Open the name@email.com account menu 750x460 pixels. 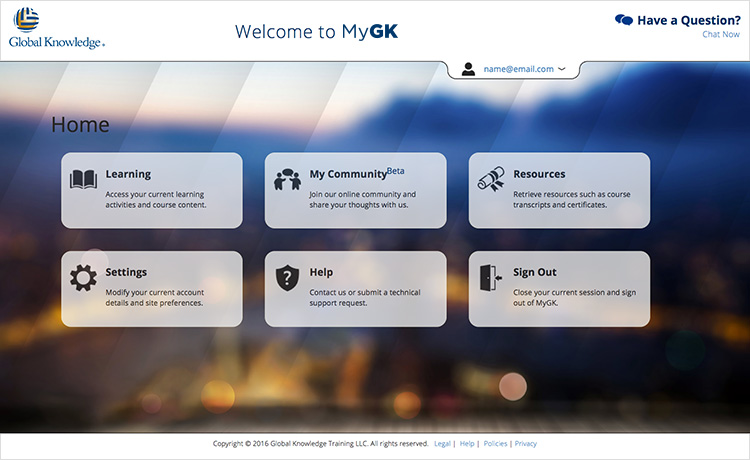click(x=518, y=69)
